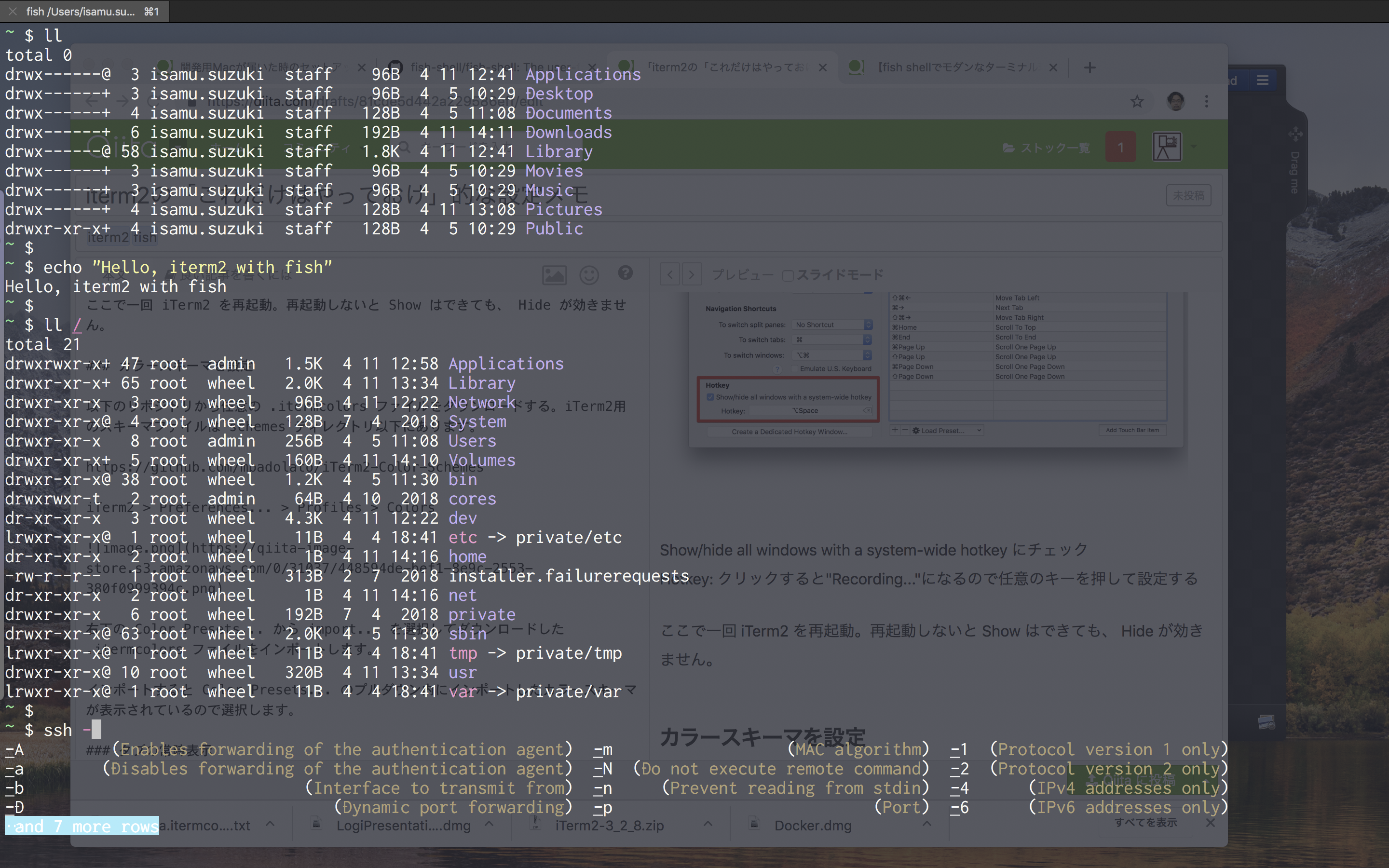Viewport: 1389px width, 868px height.
Task: Open the Chrome profile avatar
Action: coord(1175,102)
